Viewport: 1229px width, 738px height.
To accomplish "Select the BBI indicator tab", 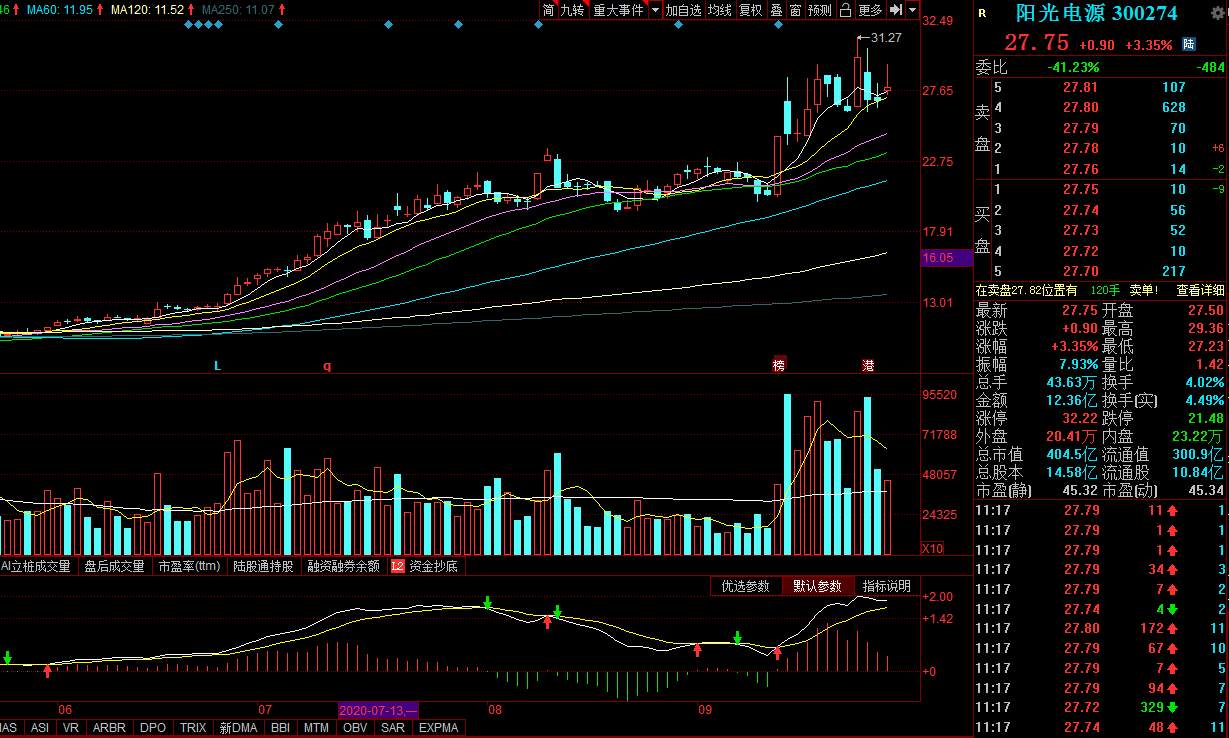I will [282, 728].
